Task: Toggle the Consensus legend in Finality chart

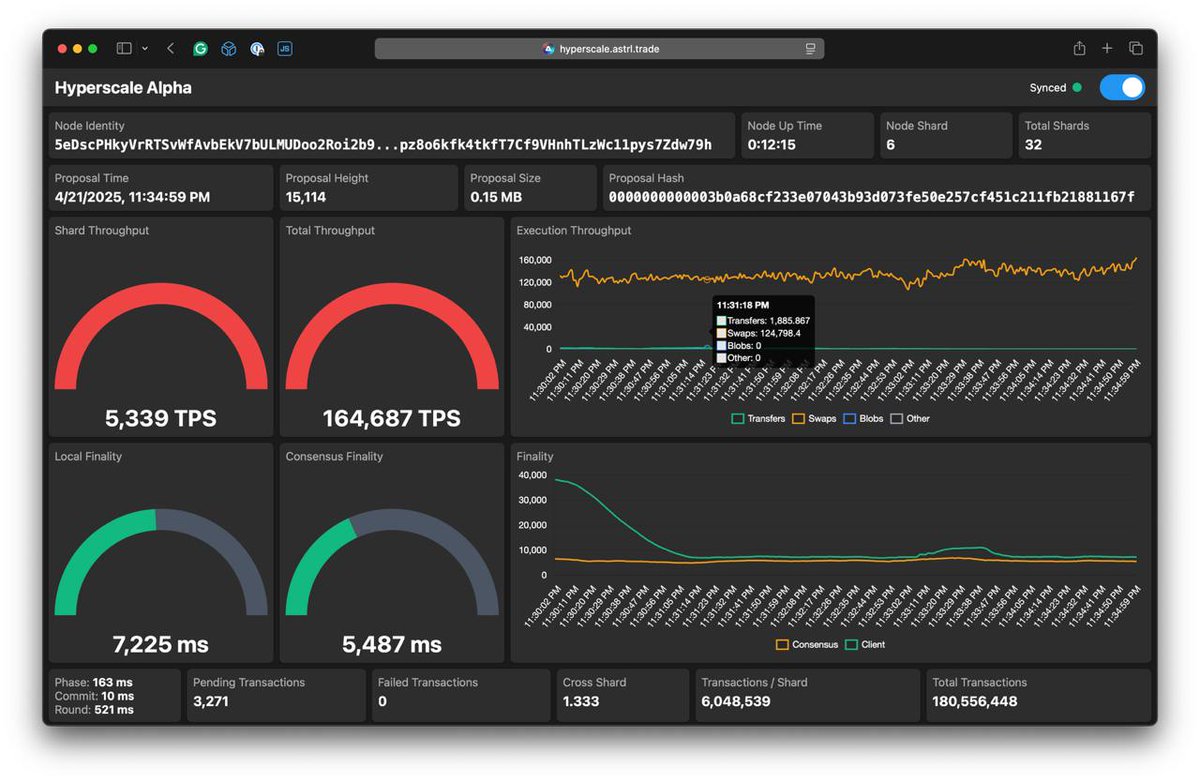Action: pos(807,644)
